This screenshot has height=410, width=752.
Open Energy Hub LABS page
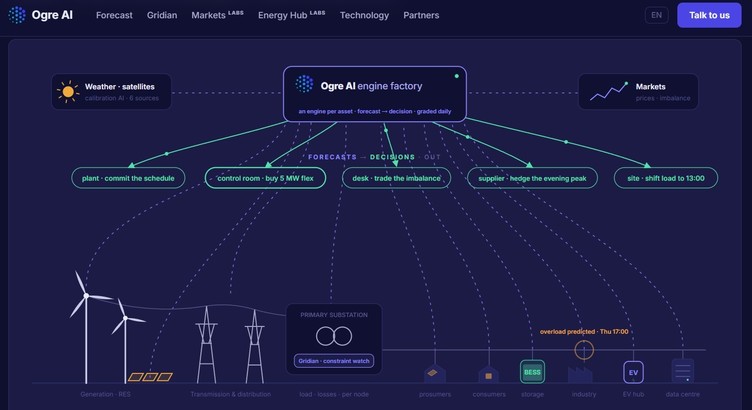(292, 15)
